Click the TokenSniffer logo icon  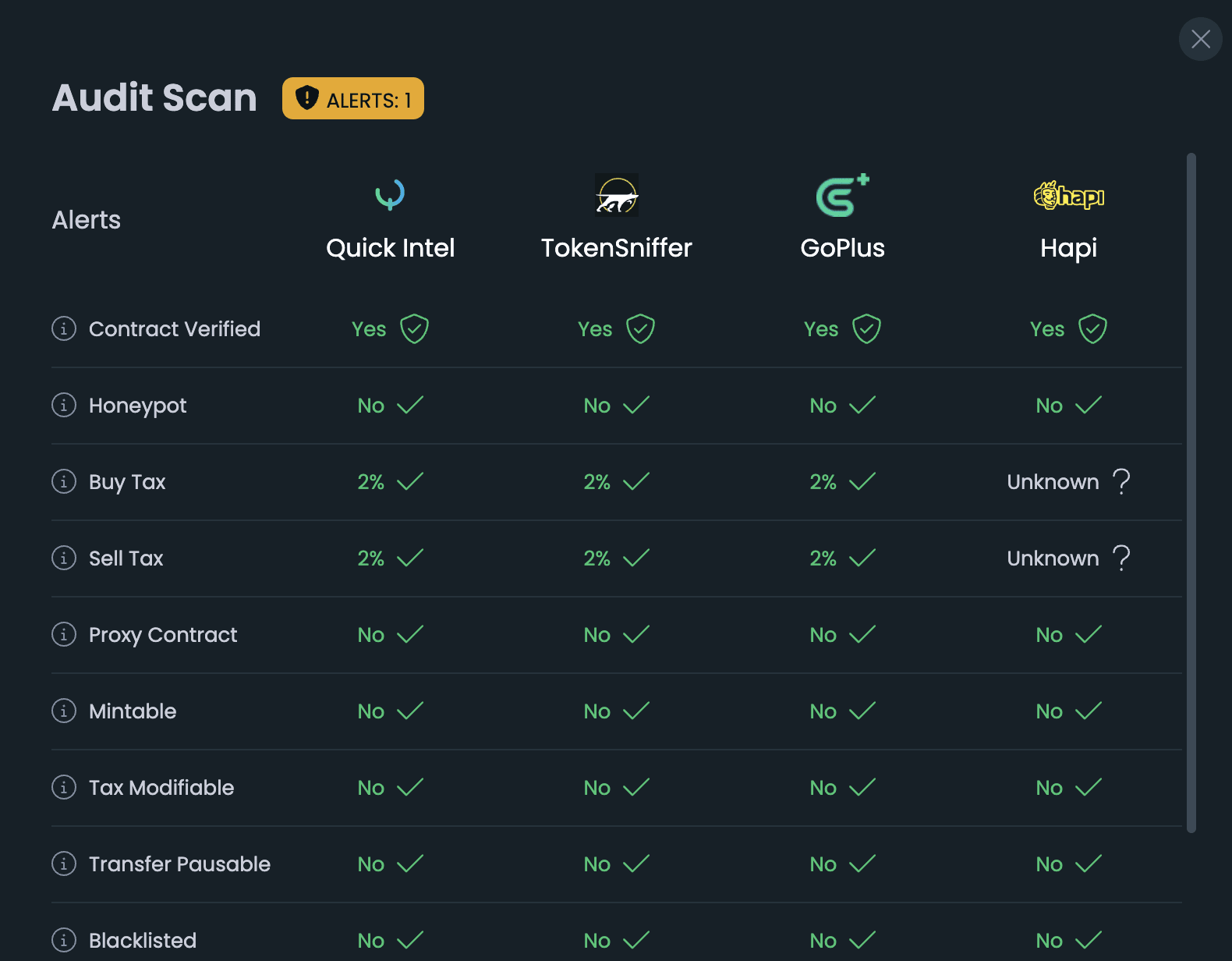point(617,195)
